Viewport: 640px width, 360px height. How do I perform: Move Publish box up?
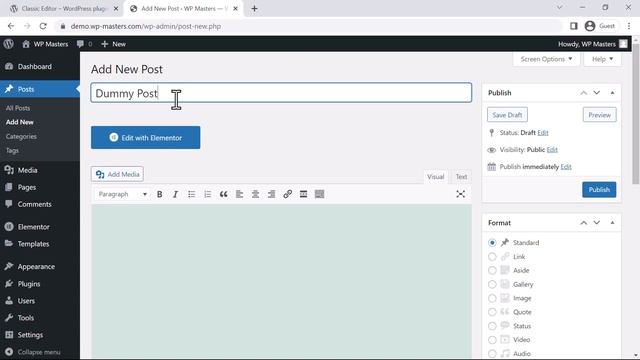pyautogui.click(x=584, y=93)
